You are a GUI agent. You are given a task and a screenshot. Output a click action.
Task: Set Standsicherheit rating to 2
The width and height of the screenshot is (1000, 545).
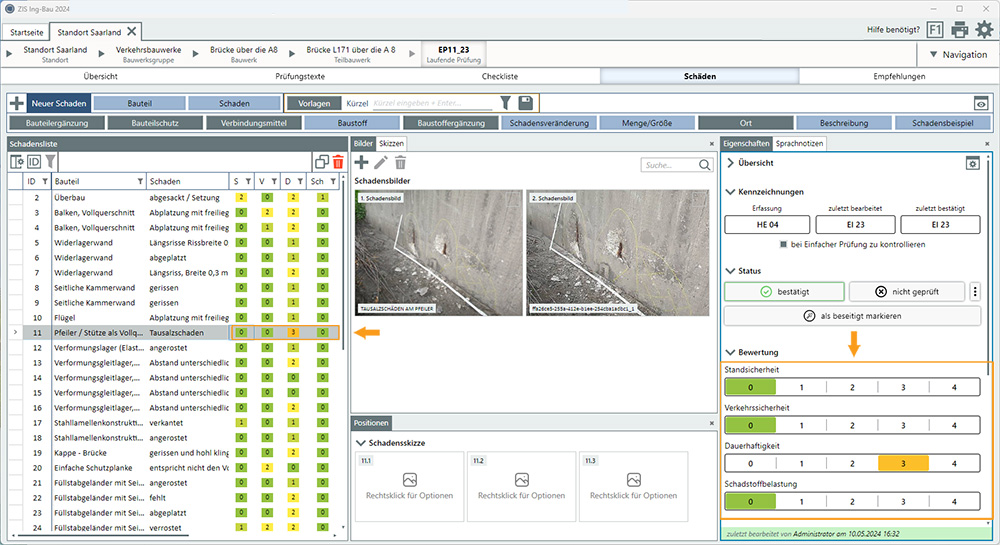[852, 387]
